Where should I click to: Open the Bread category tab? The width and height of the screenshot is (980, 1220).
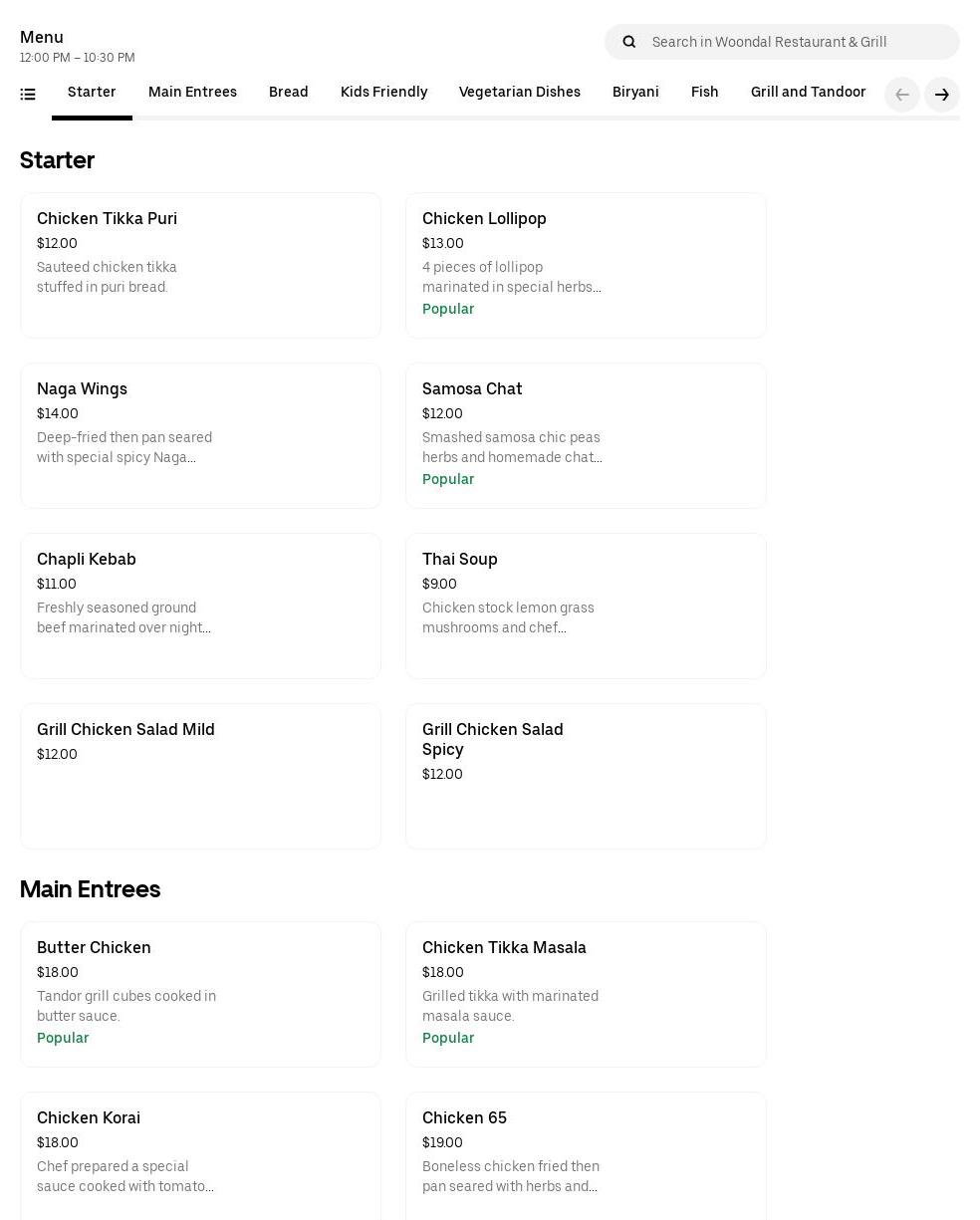coord(288,93)
